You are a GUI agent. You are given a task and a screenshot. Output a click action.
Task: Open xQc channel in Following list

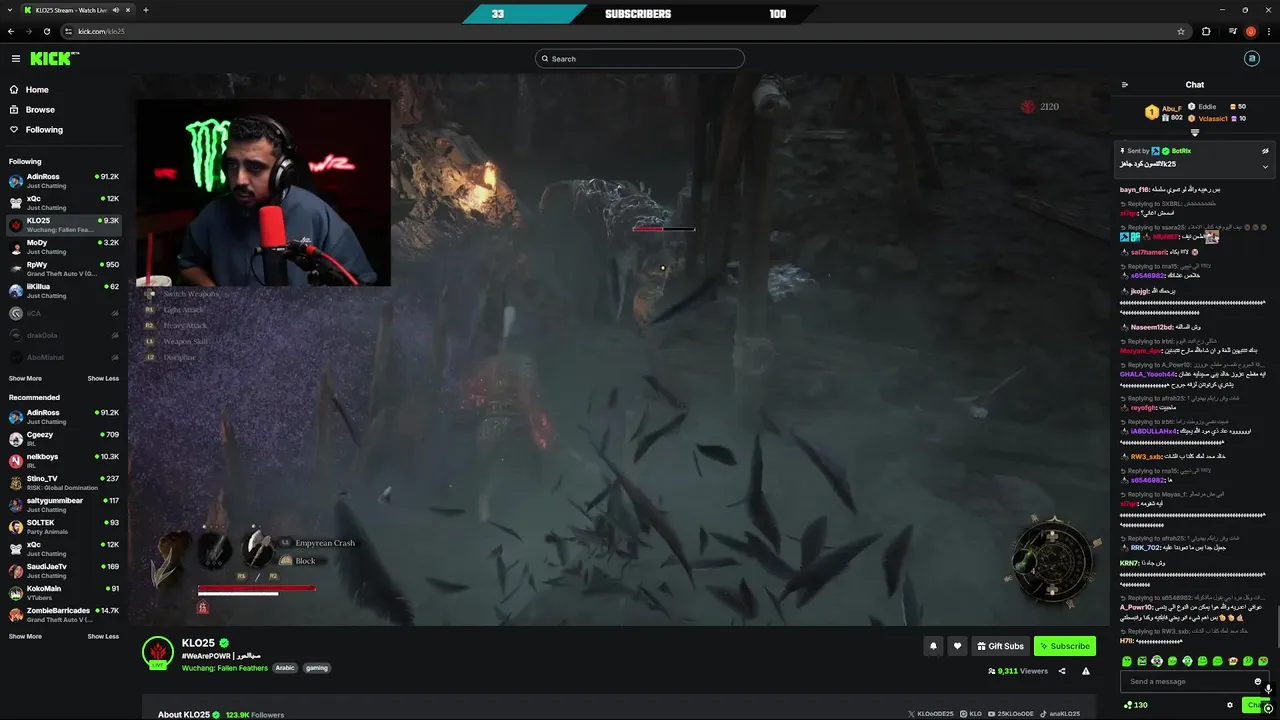[64, 203]
